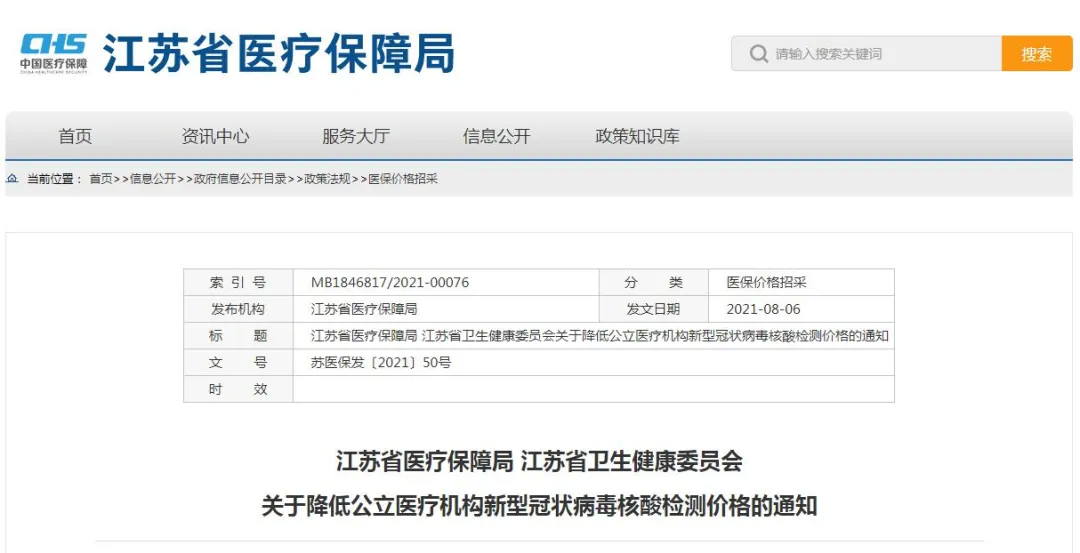Click the 文号 label cell
The height and width of the screenshot is (553, 1080).
point(238,363)
